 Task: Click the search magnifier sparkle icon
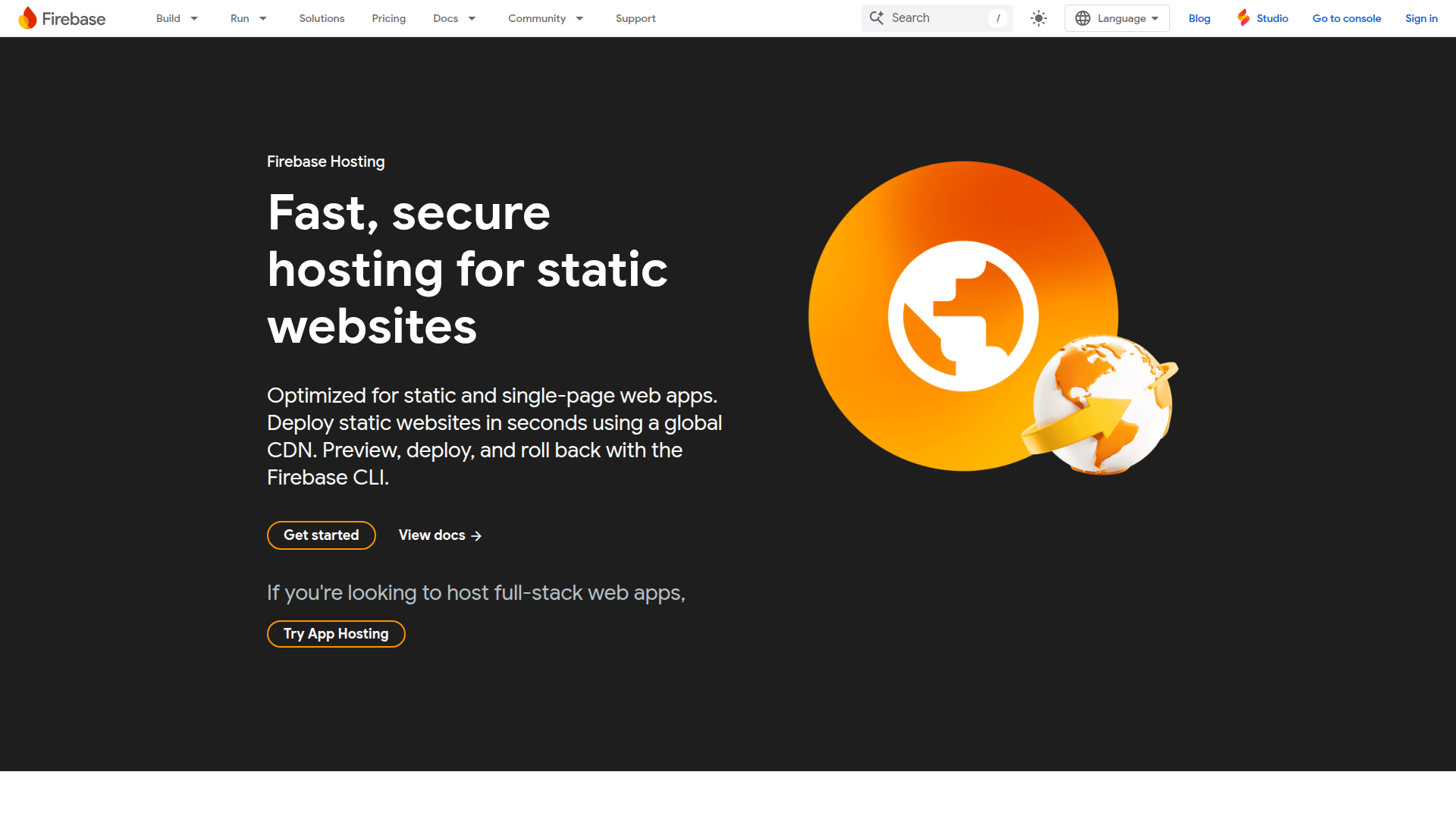(877, 17)
